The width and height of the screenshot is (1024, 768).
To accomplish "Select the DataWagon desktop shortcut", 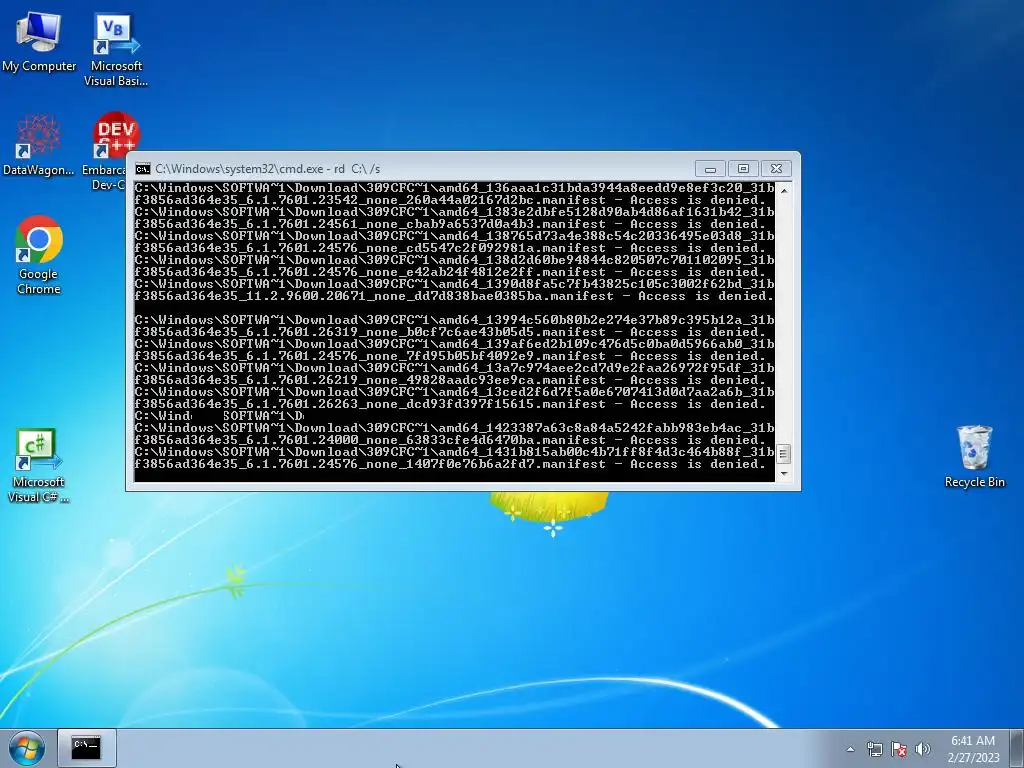I will [x=39, y=145].
